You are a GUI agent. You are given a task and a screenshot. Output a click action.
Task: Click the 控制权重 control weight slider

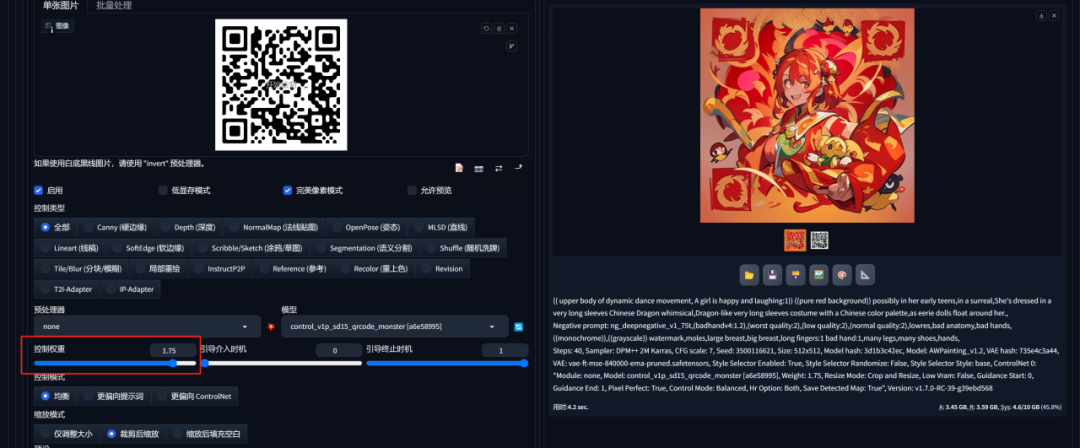click(116, 363)
